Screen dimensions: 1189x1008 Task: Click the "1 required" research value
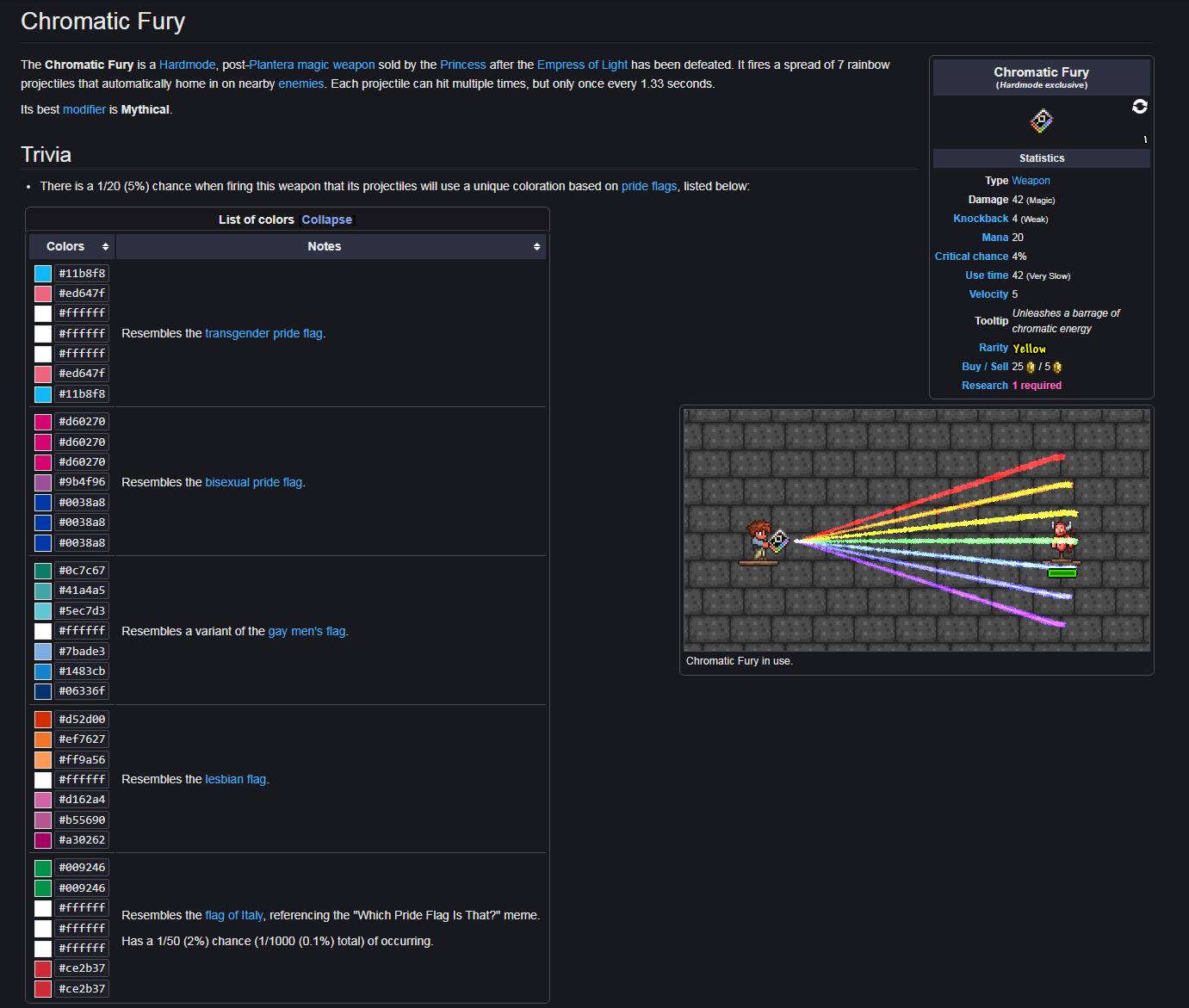tap(1037, 386)
